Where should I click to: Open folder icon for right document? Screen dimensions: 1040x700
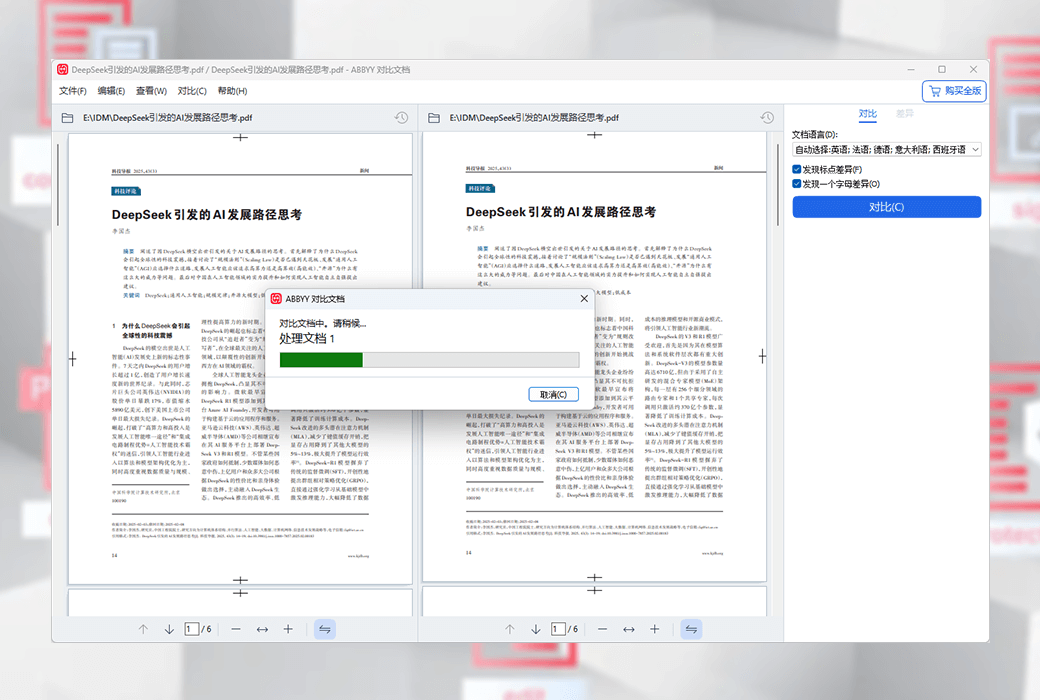point(434,118)
